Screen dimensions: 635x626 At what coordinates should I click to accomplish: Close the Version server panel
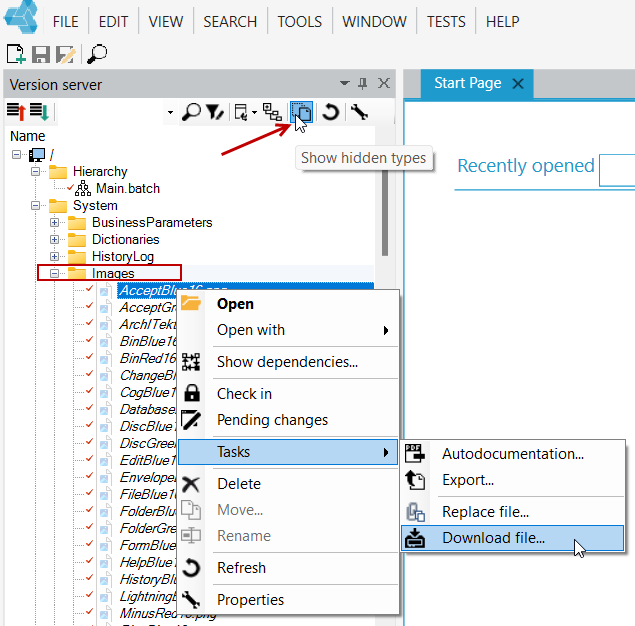(x=384, y=83)
